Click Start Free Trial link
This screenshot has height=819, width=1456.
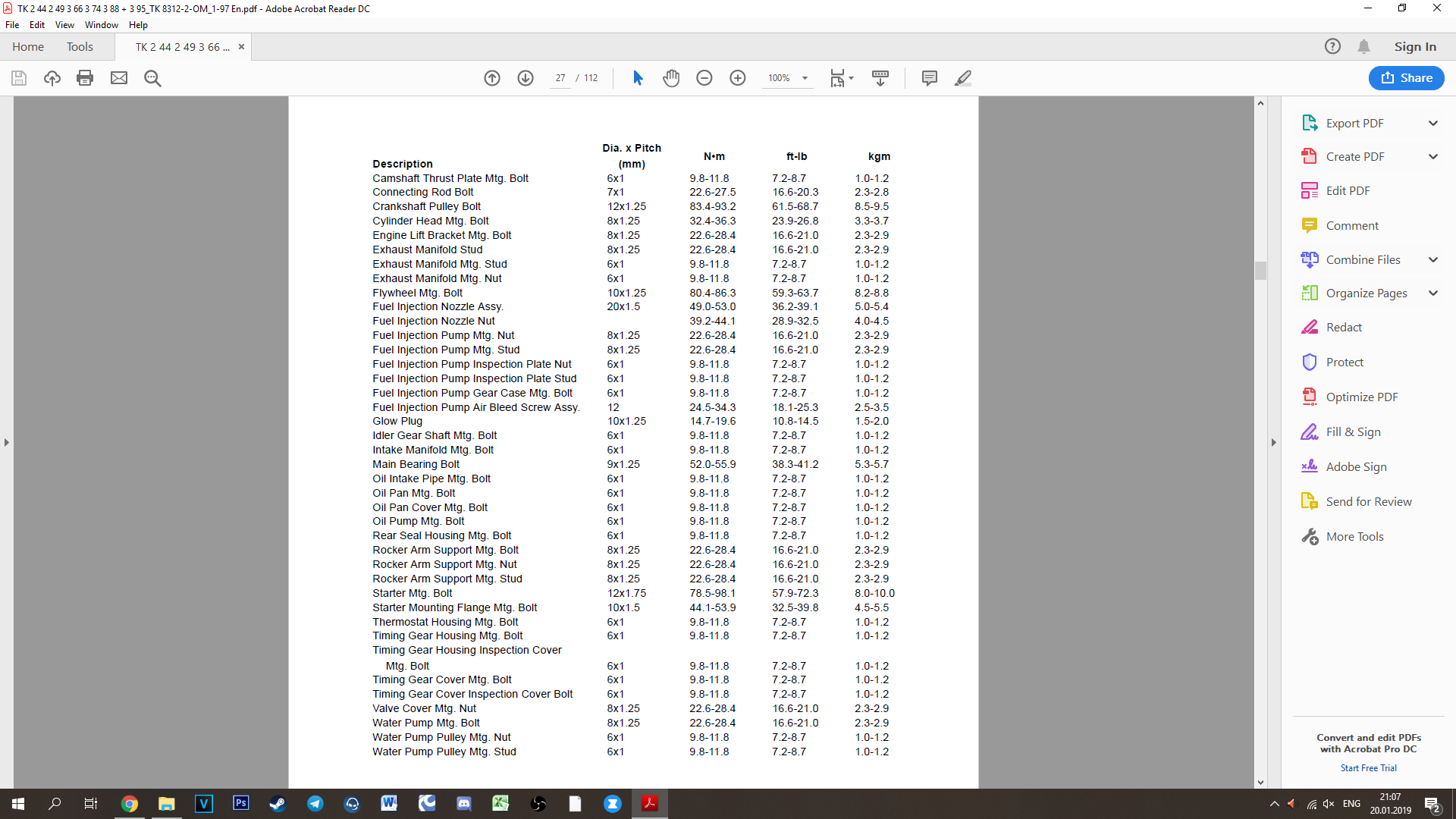[1368, 768]
